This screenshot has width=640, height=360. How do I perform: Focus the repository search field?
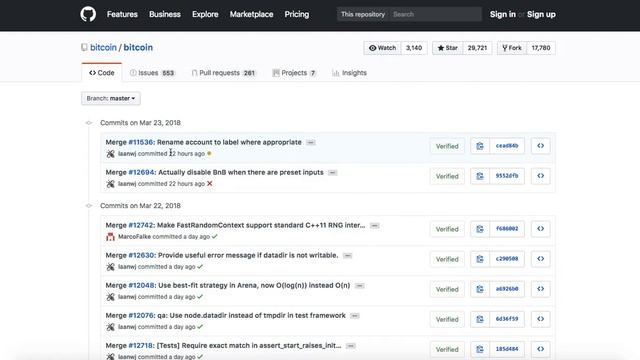coord(435,14)
